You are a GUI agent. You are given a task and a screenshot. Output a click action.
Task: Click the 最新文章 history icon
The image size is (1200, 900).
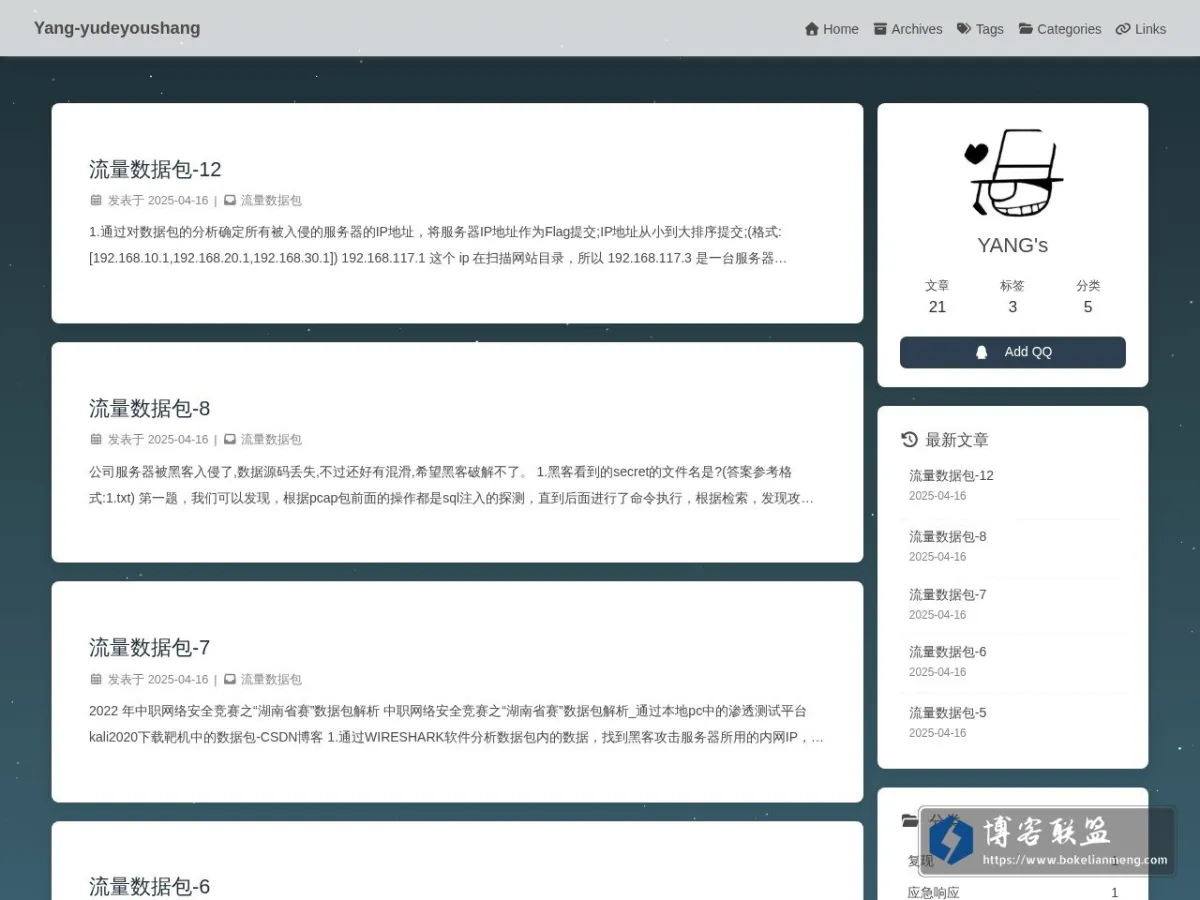909,439
